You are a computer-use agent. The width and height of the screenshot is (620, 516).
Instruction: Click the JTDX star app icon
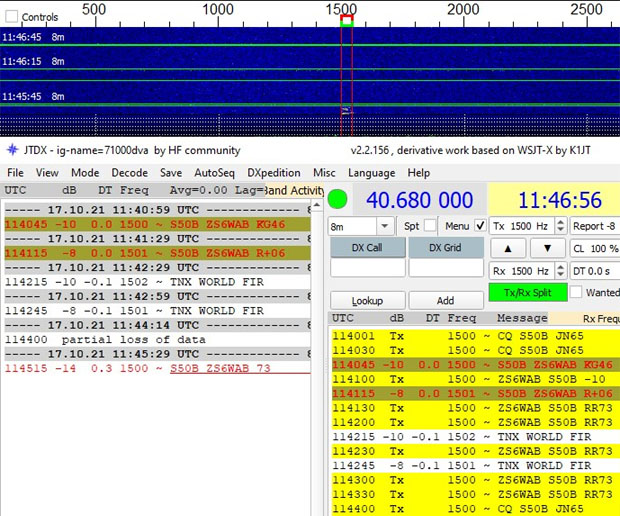(13, 150)
